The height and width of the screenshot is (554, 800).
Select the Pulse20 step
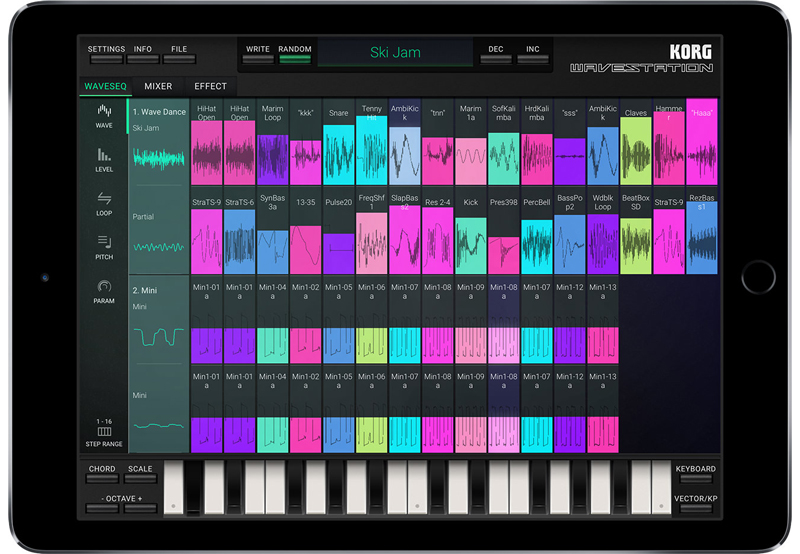click(x=339, y=232)
